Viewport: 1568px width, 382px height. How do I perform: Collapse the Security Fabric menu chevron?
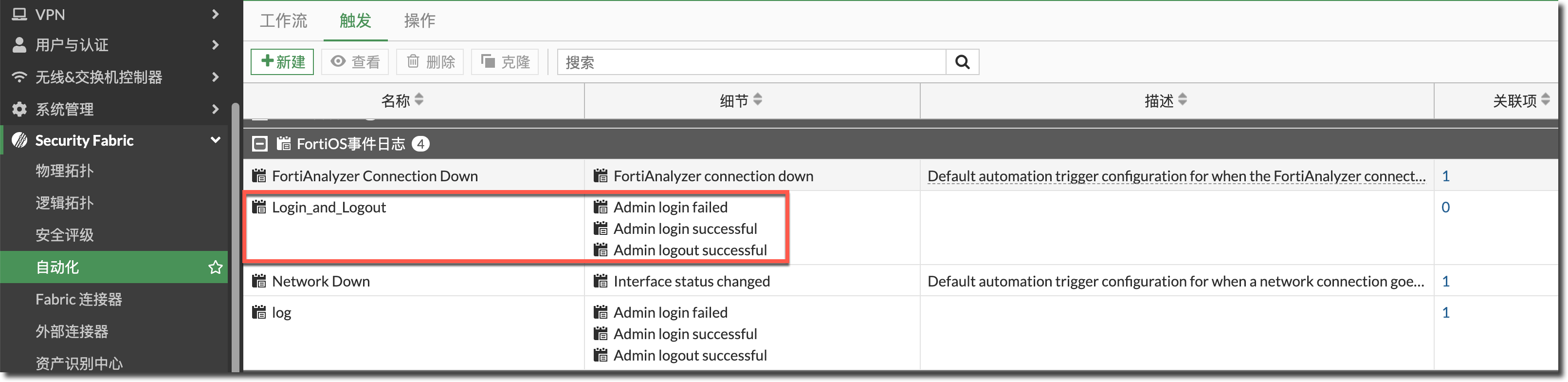click(215, 140)
